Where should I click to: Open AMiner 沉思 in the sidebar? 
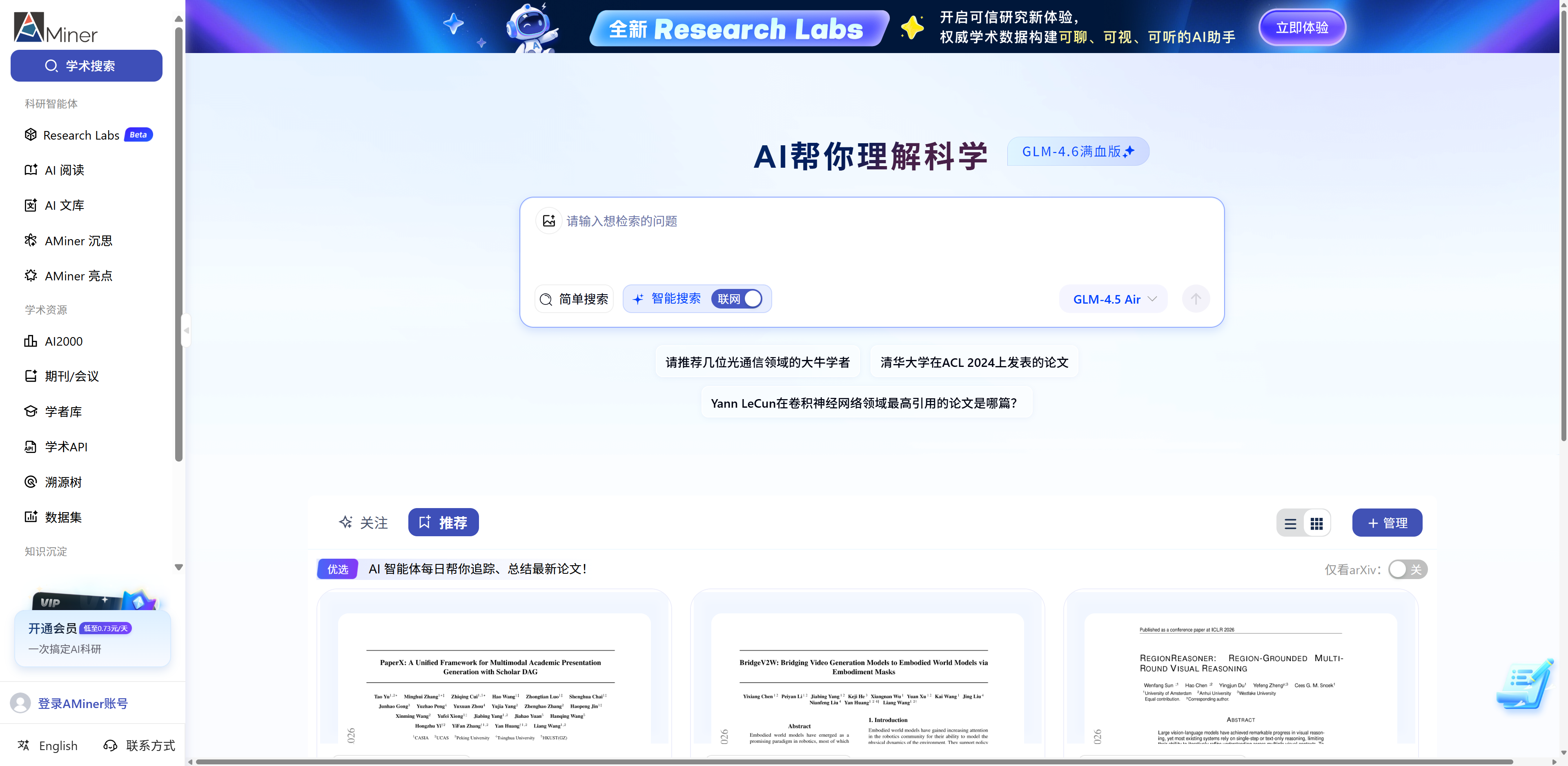click(x=78, y=241)
